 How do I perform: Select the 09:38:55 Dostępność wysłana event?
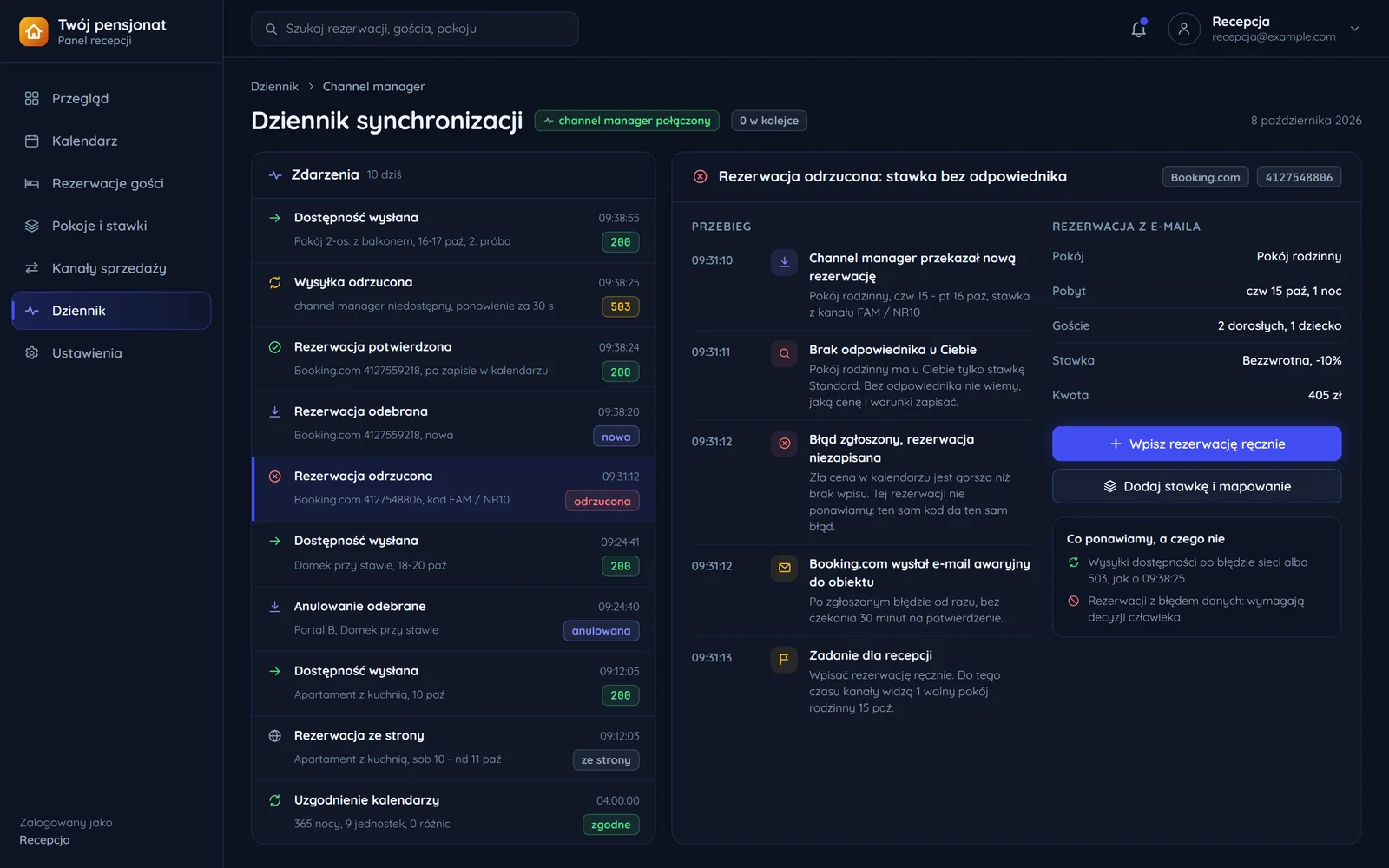(453, 230)
